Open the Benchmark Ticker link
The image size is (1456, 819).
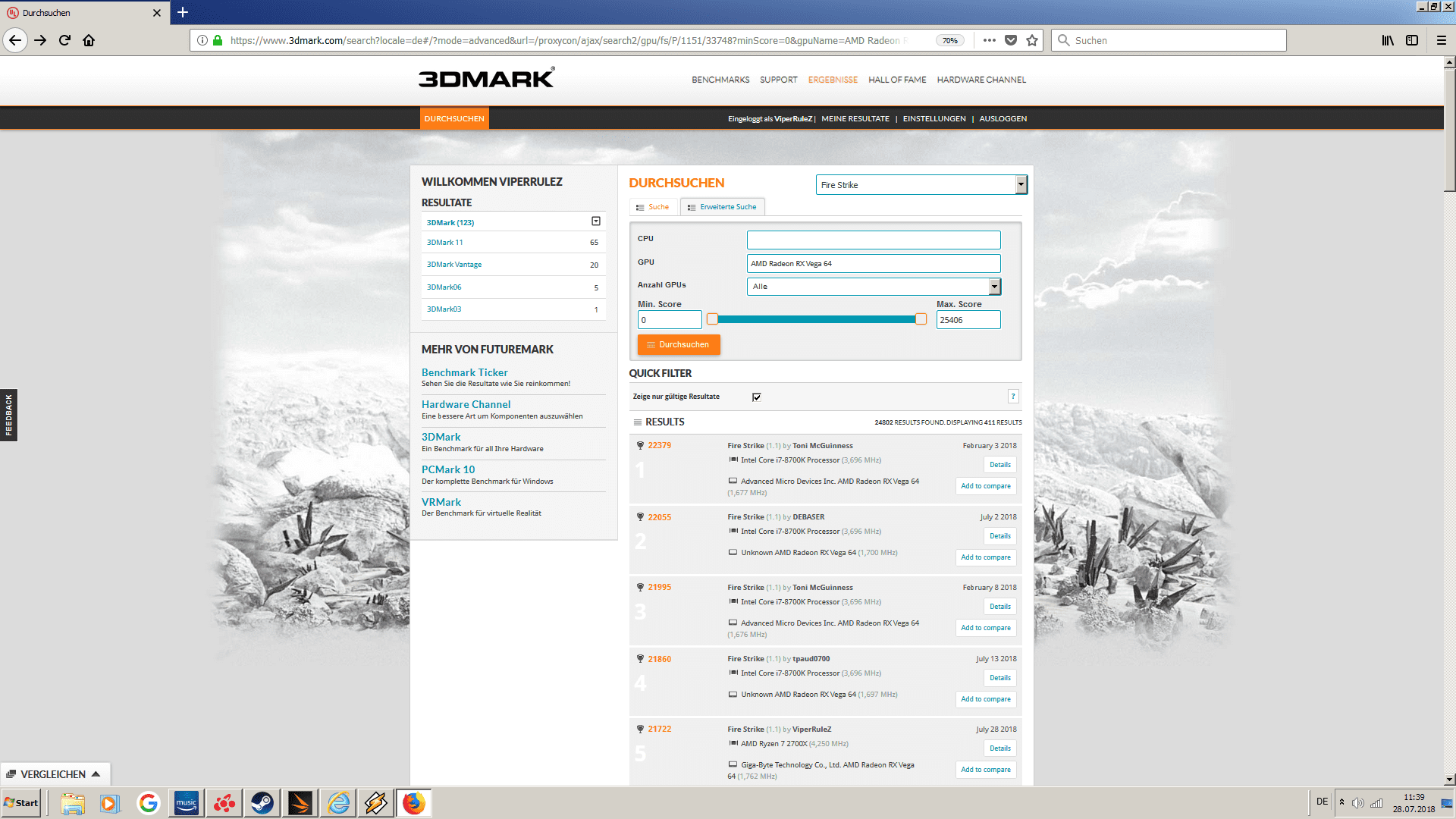point(465,372)
